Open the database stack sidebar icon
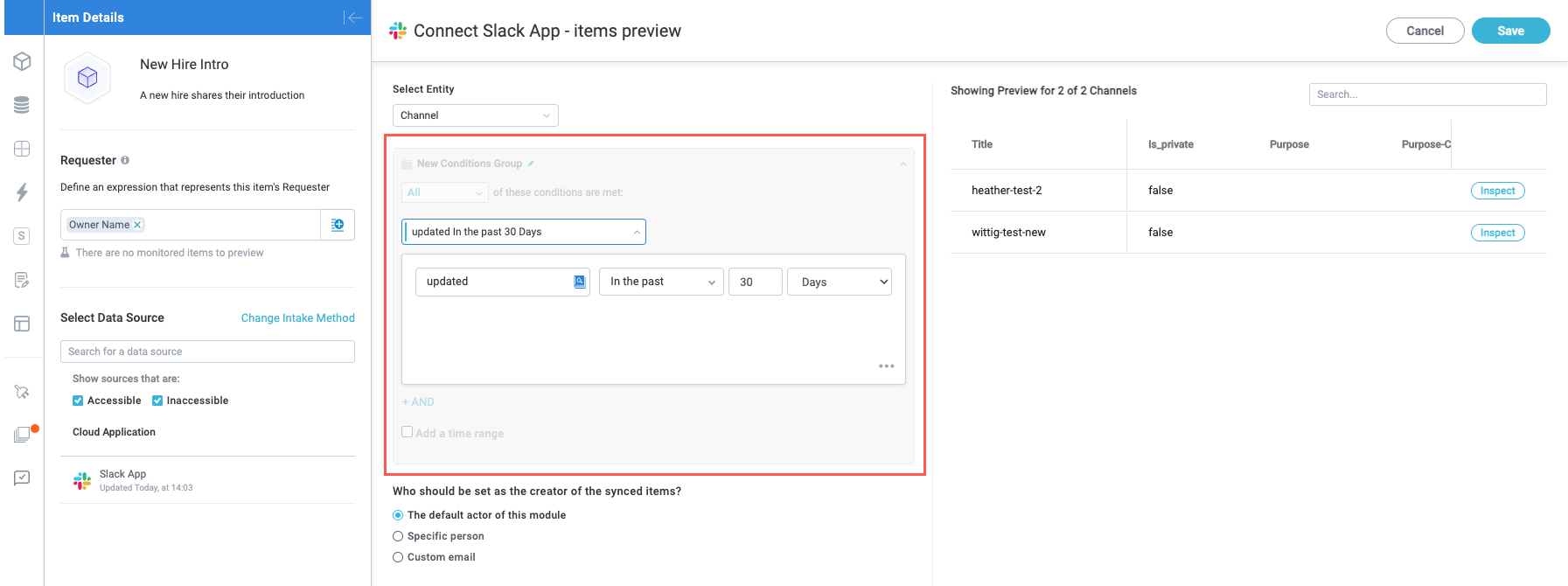This screenshot has height=586, width=1568. (23, 105)
